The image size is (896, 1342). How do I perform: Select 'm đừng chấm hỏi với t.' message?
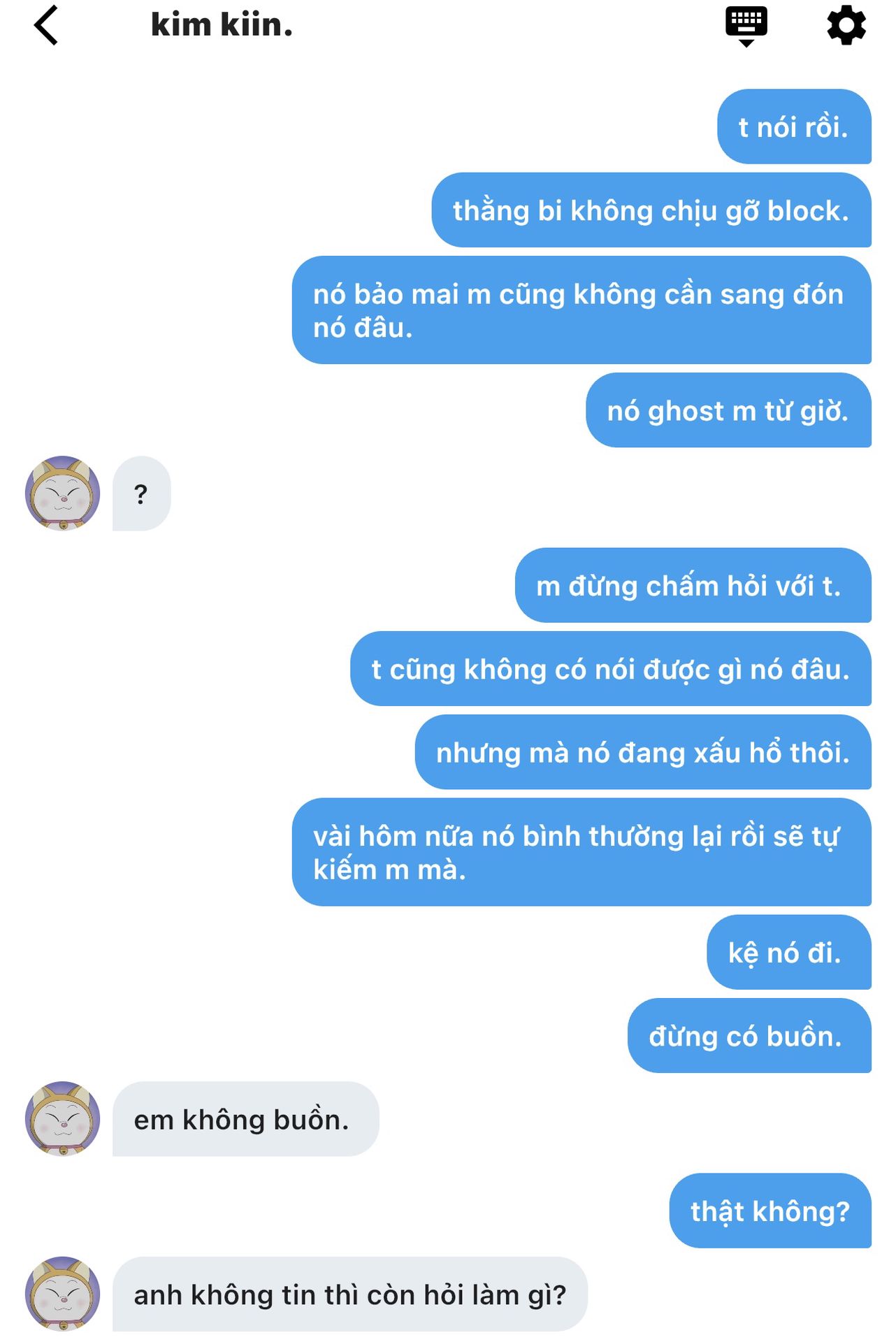tap(693, 585)
